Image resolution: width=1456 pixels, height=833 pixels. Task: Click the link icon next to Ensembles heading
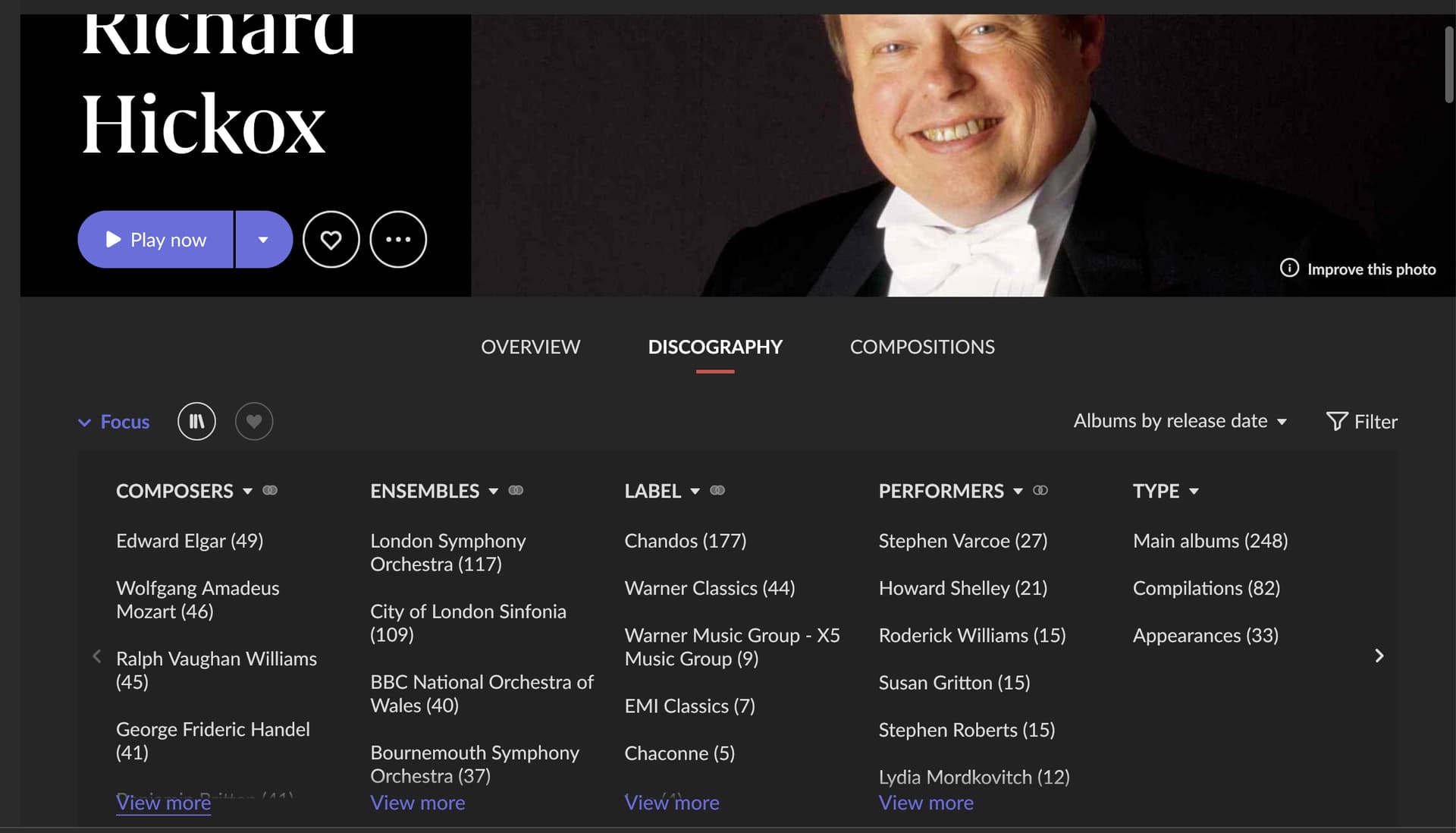coord(516,490)
